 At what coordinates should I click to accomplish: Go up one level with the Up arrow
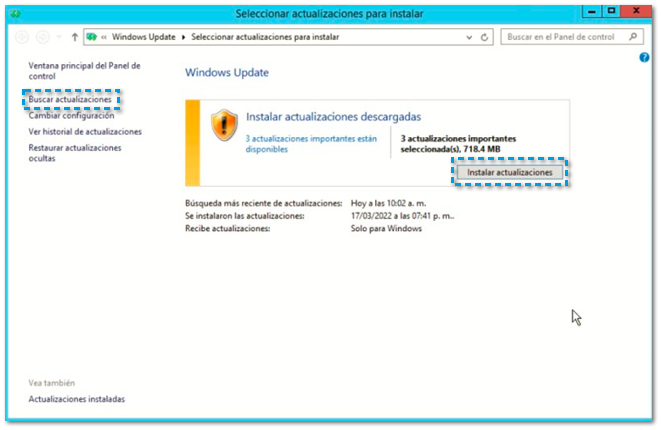click(x=75, y=37)
